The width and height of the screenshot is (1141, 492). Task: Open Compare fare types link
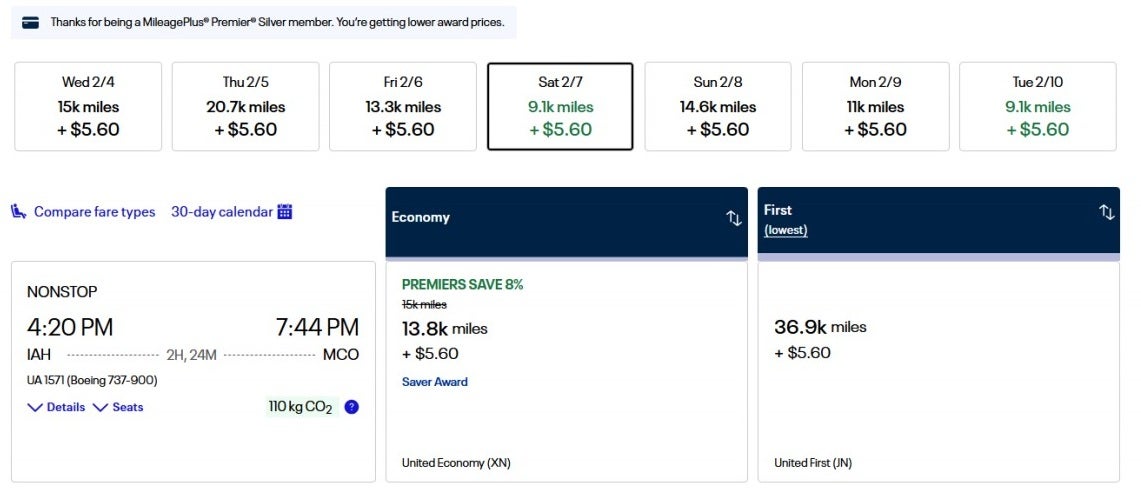[x=94, y=212]
